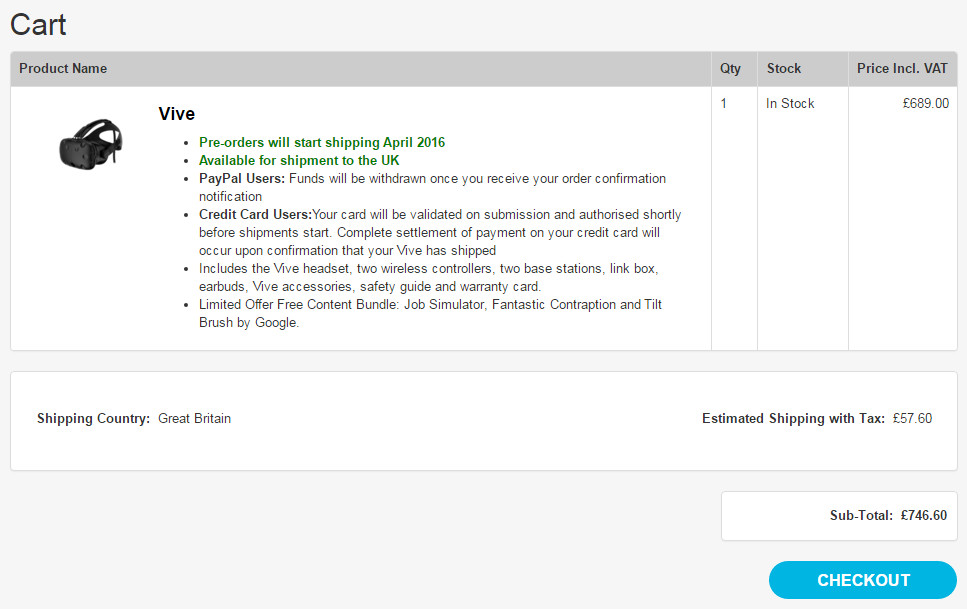Click the Sub-Total label
Viewport: 967px width, 609px height.
pos(861,515)
